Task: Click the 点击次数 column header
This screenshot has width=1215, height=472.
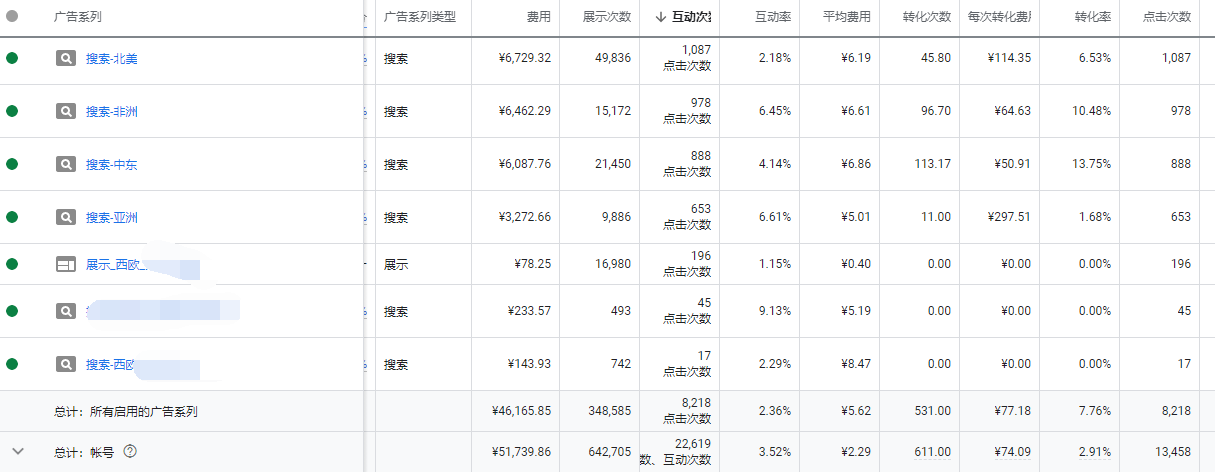Action: [x=1167, y=17]
